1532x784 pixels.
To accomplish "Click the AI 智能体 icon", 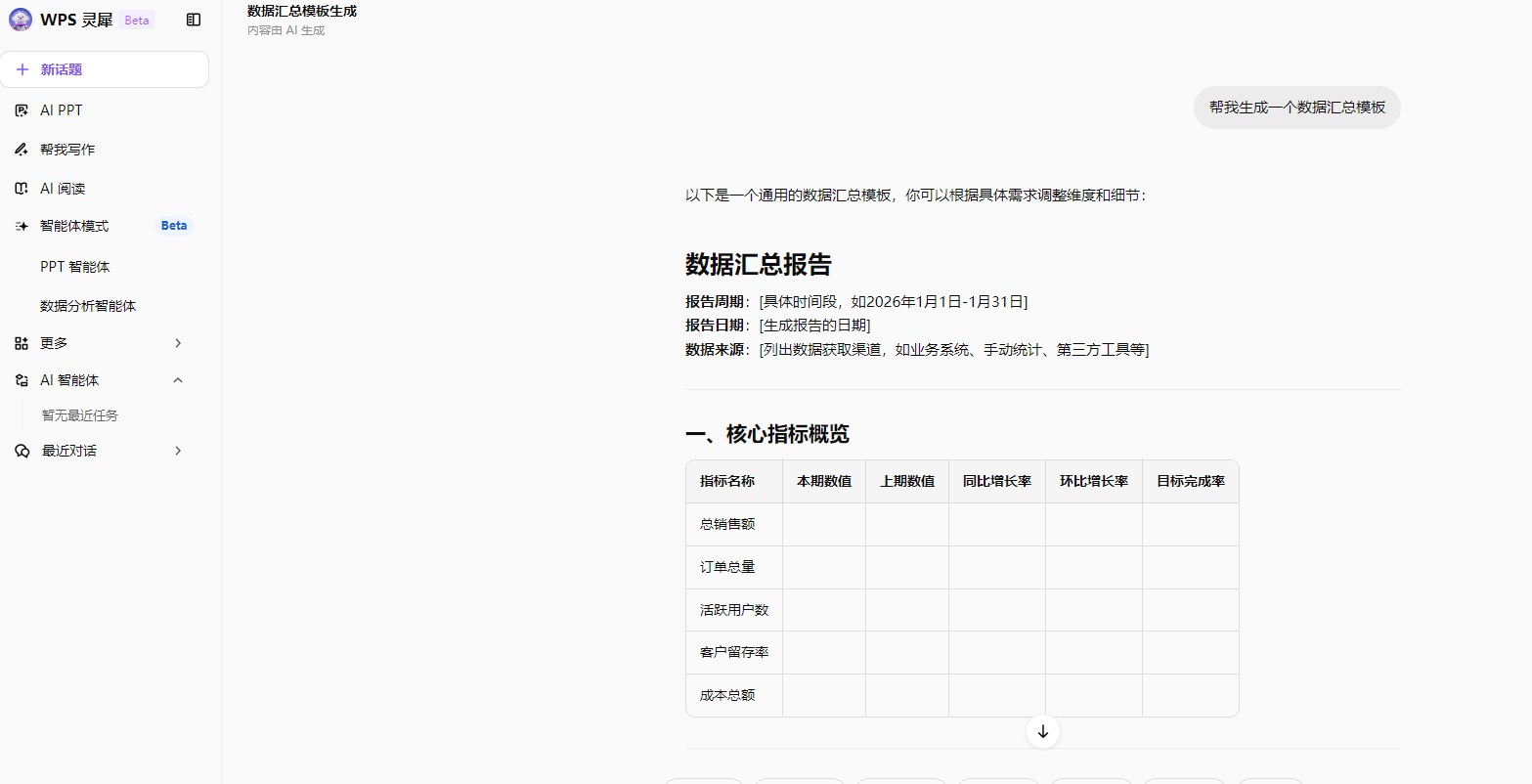I will point(22,380).
